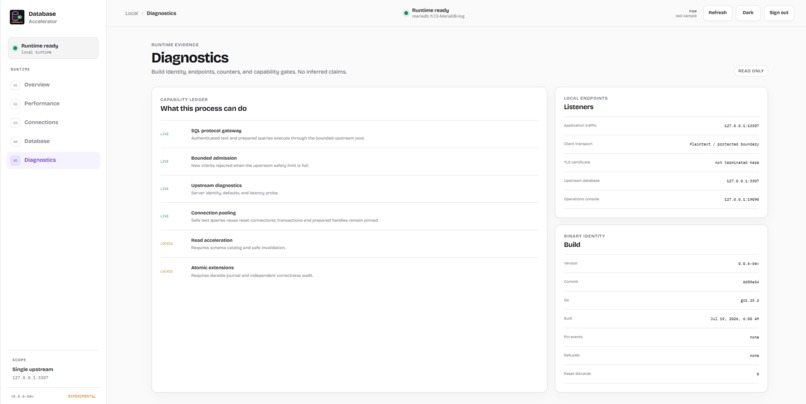Select the Diagnostics sidebar item
This screenshot has height=404, width=806.
(53, 160)
